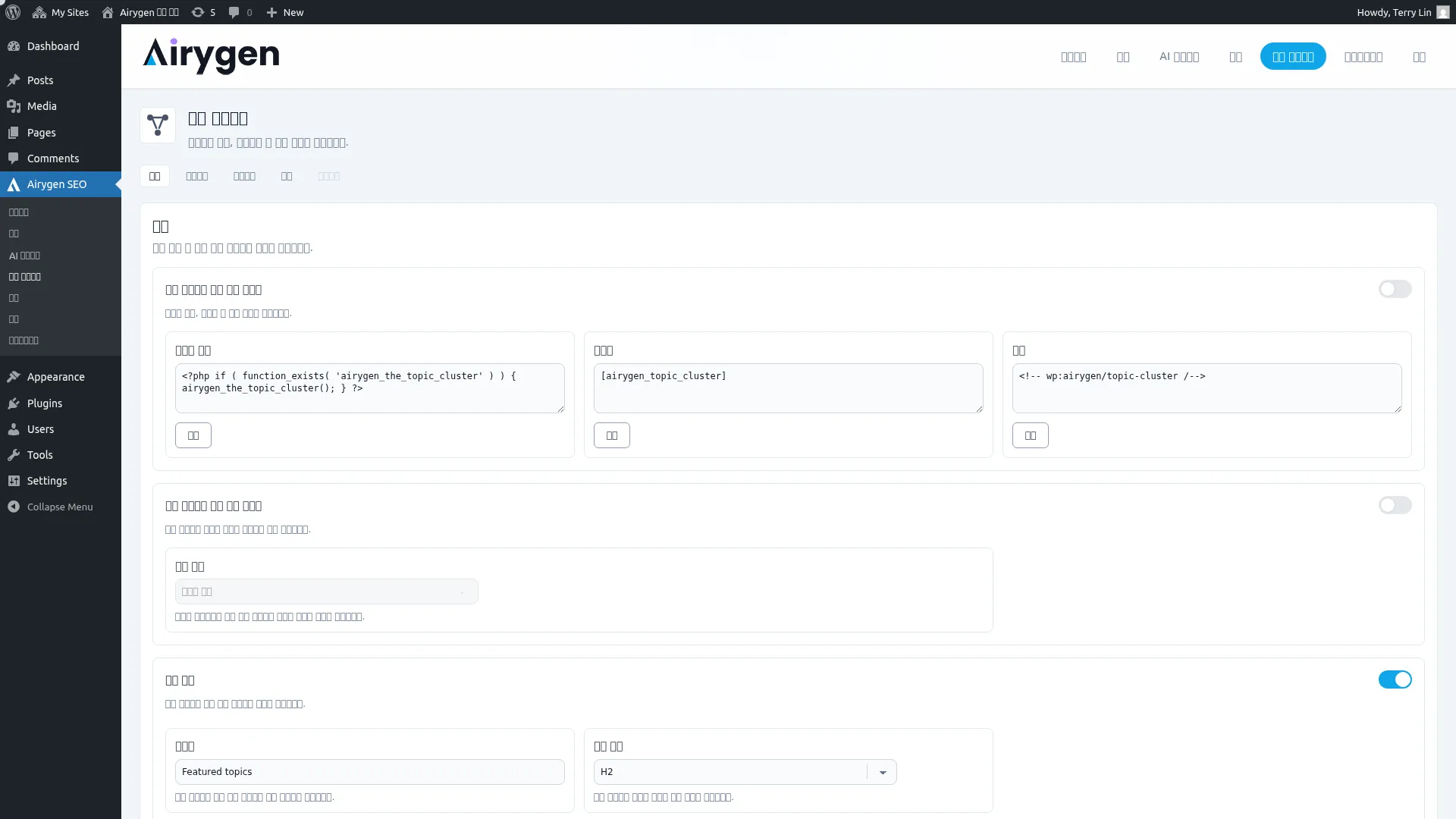Open the post selection dropdown
Screen dimensions: 1456x819
point(326,591)
